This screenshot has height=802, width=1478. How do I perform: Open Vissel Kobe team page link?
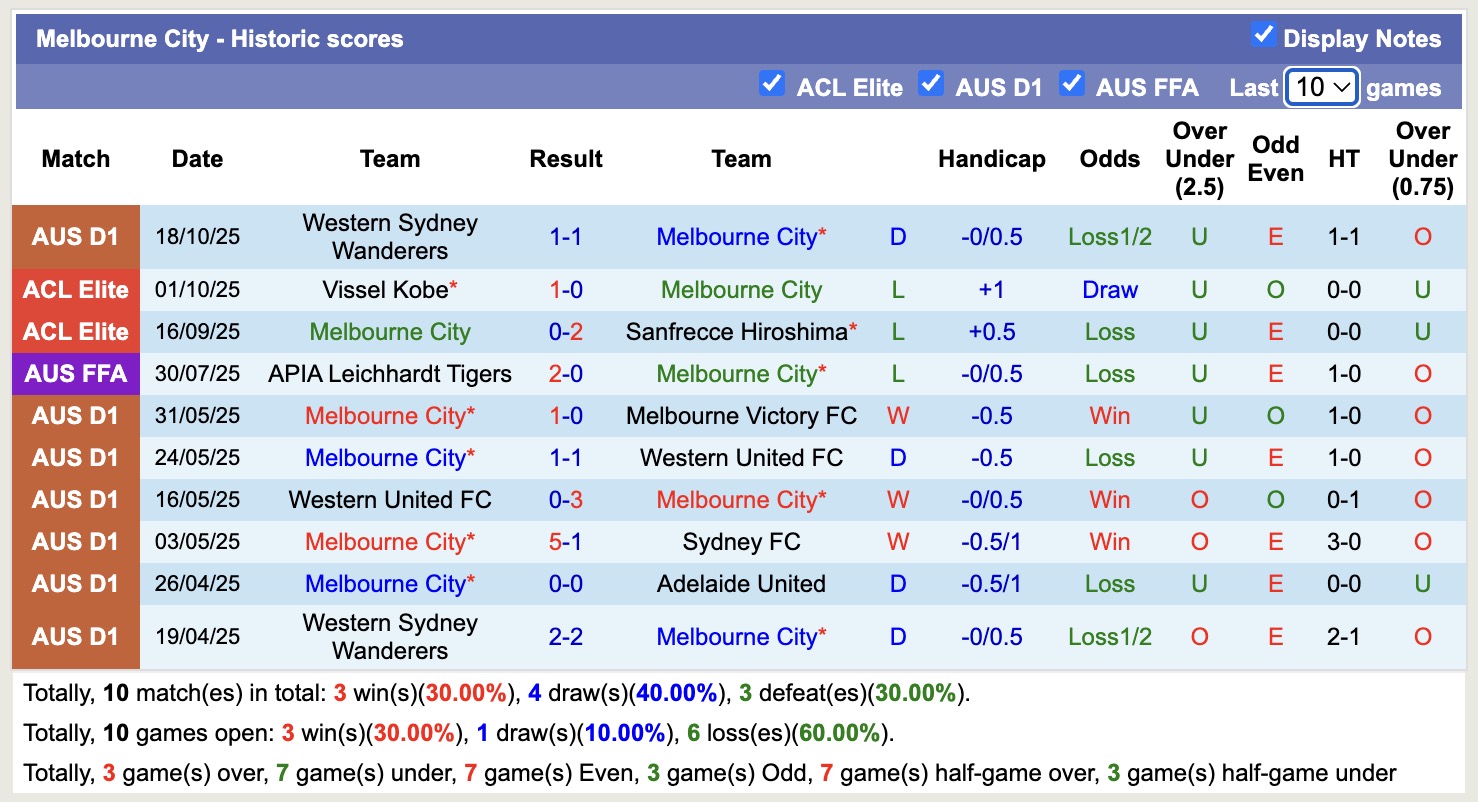[x=383, y=290]
